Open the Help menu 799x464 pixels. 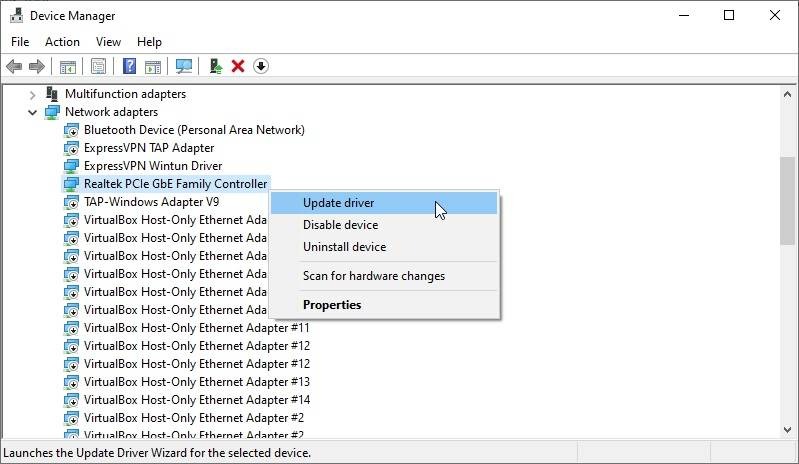pos(149,42)
